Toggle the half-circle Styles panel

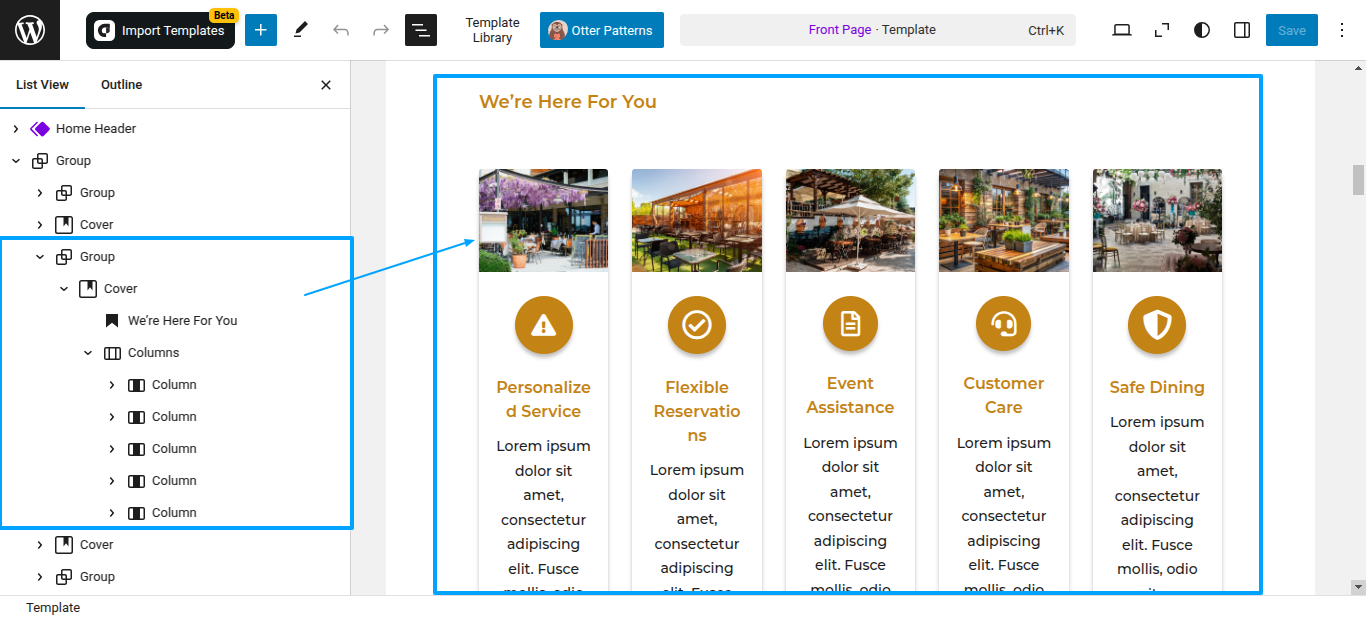click(1202, 30)
